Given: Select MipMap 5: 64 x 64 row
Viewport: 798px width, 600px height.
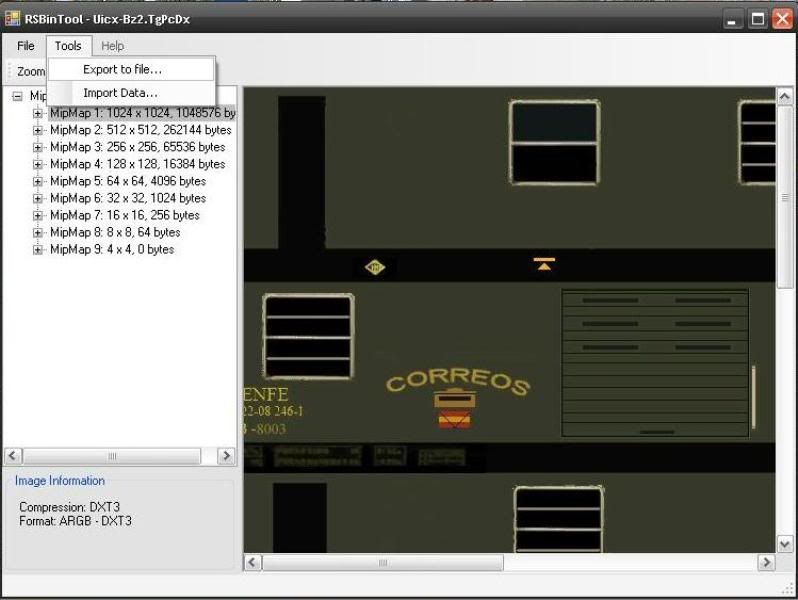Looking at the screenshot, I should (x=128, y=181).
